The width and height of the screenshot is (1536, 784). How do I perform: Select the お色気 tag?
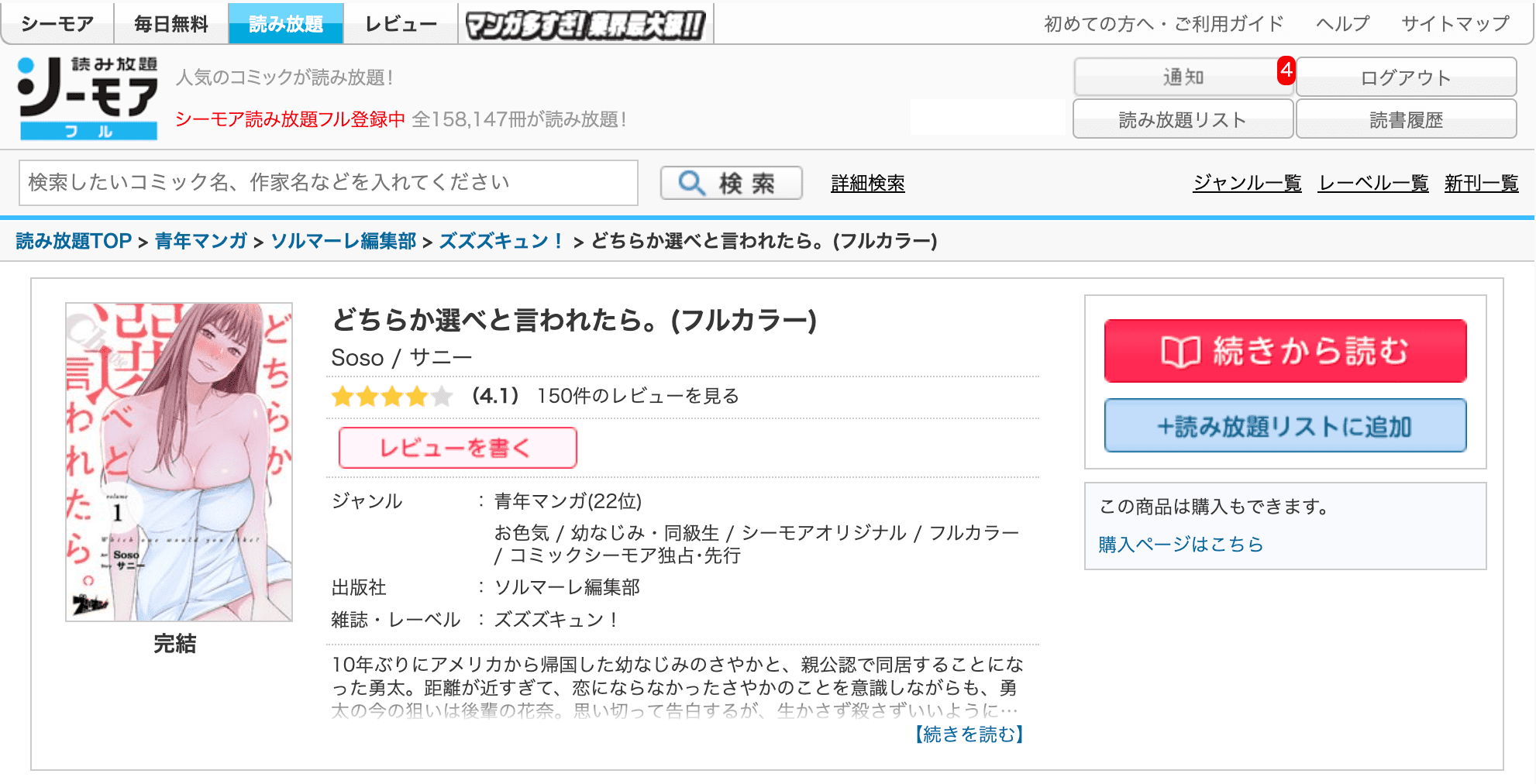click(522, 533)
